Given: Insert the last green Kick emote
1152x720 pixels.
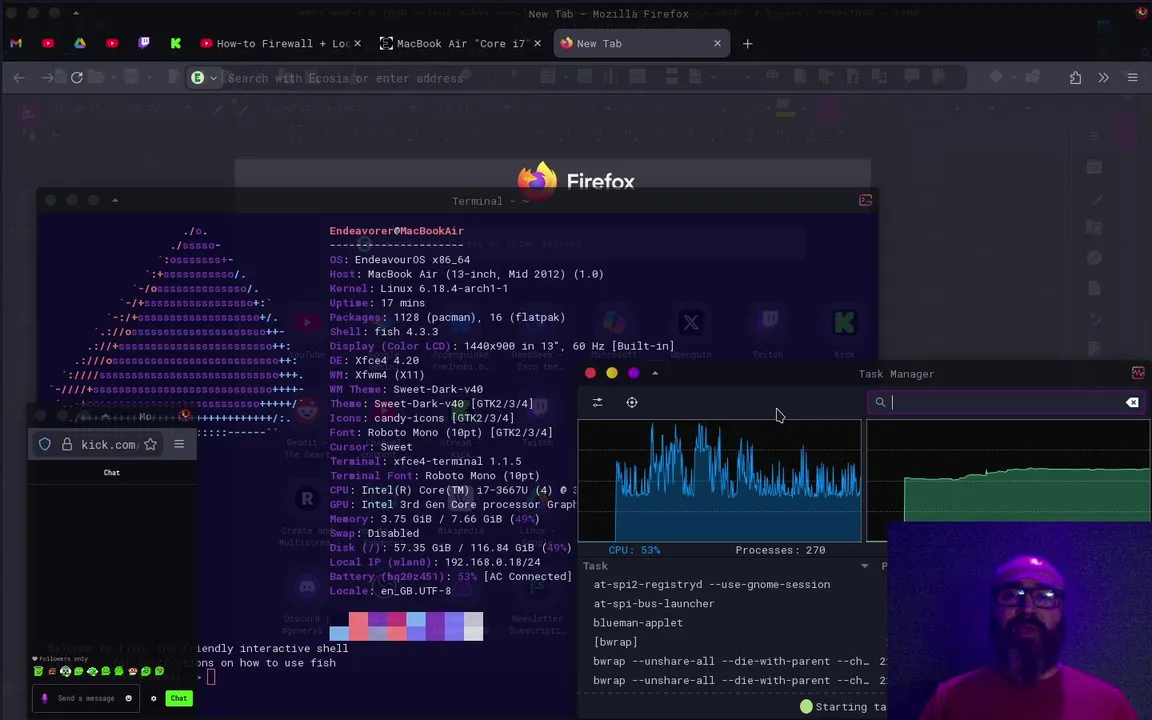Looking at the screenshot, I should coord(159,671).
